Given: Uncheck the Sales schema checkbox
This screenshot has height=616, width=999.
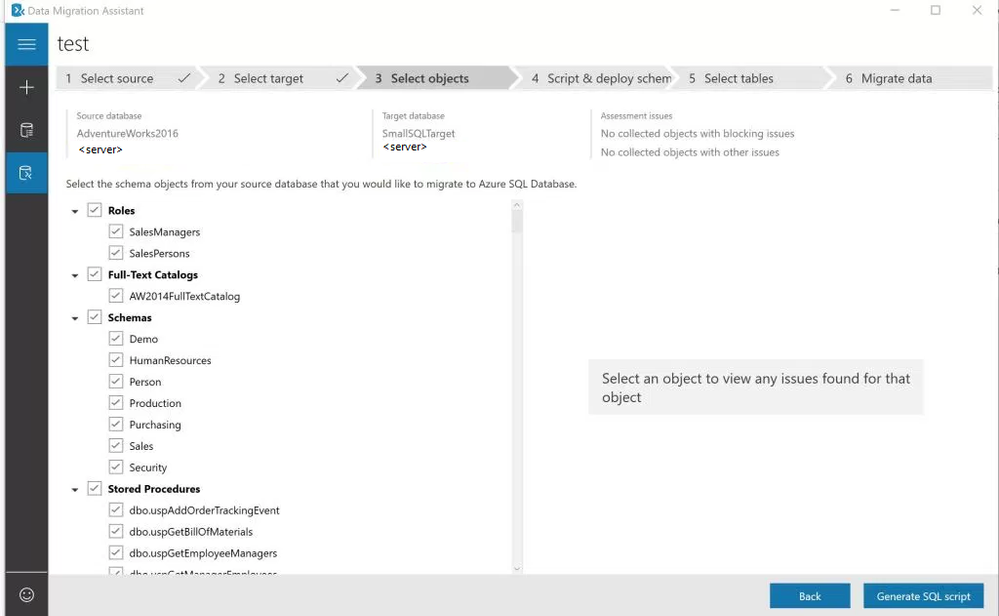Looking at the screenshot, I should coord(115,445).
